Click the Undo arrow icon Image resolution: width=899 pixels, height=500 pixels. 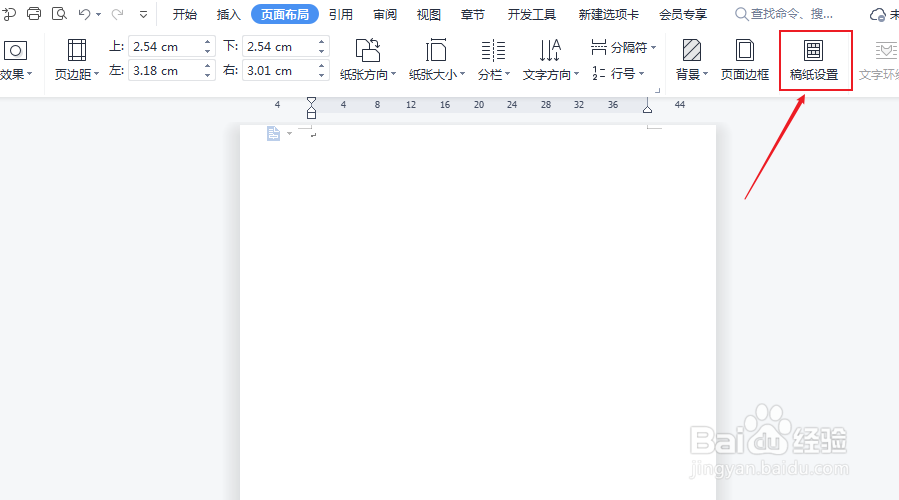click(84, 14)
